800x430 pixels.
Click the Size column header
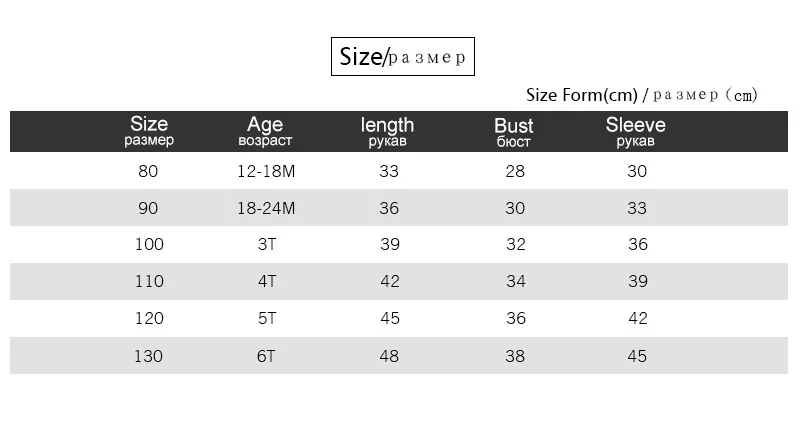(x=149, y=131)
